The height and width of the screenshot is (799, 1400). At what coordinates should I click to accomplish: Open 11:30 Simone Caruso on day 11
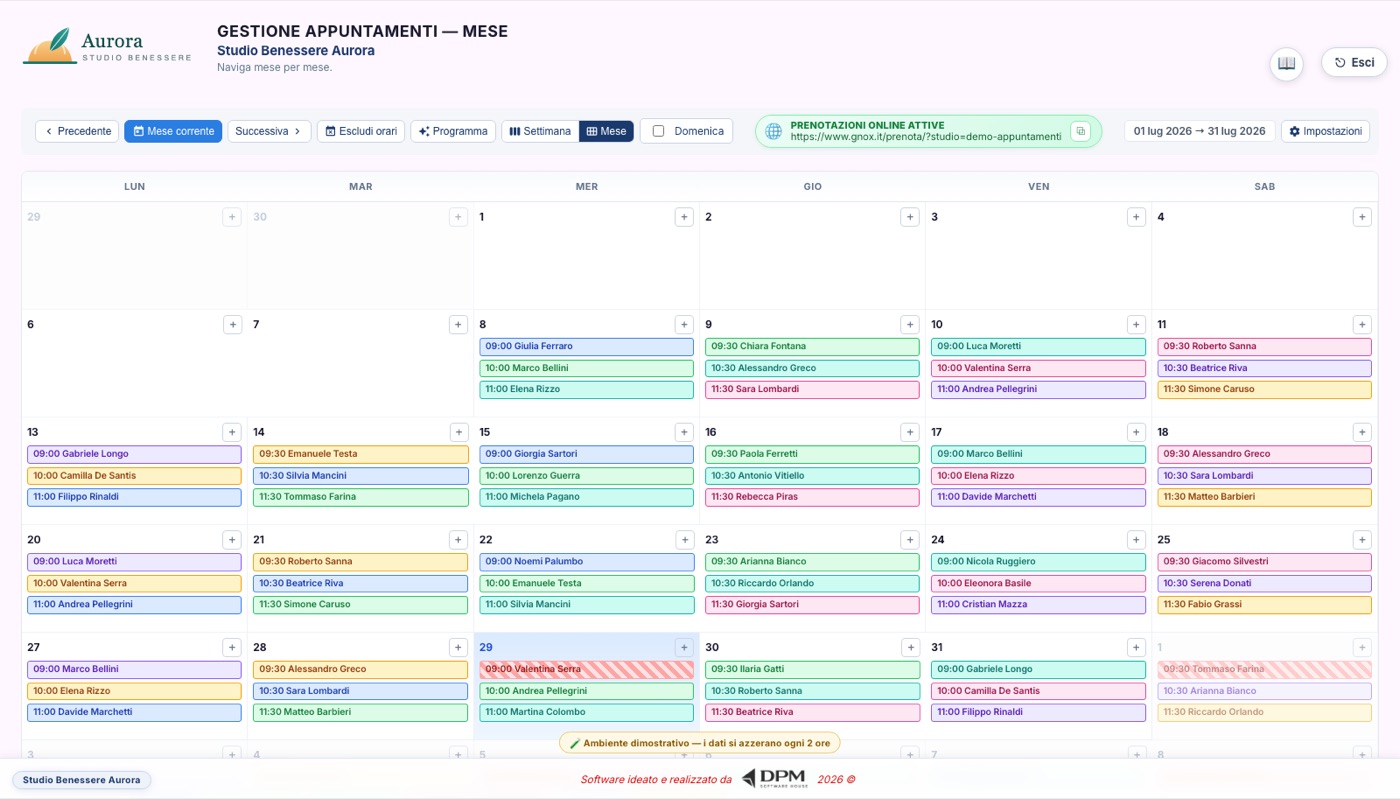pyautogui.click(x=1264, y=390)
